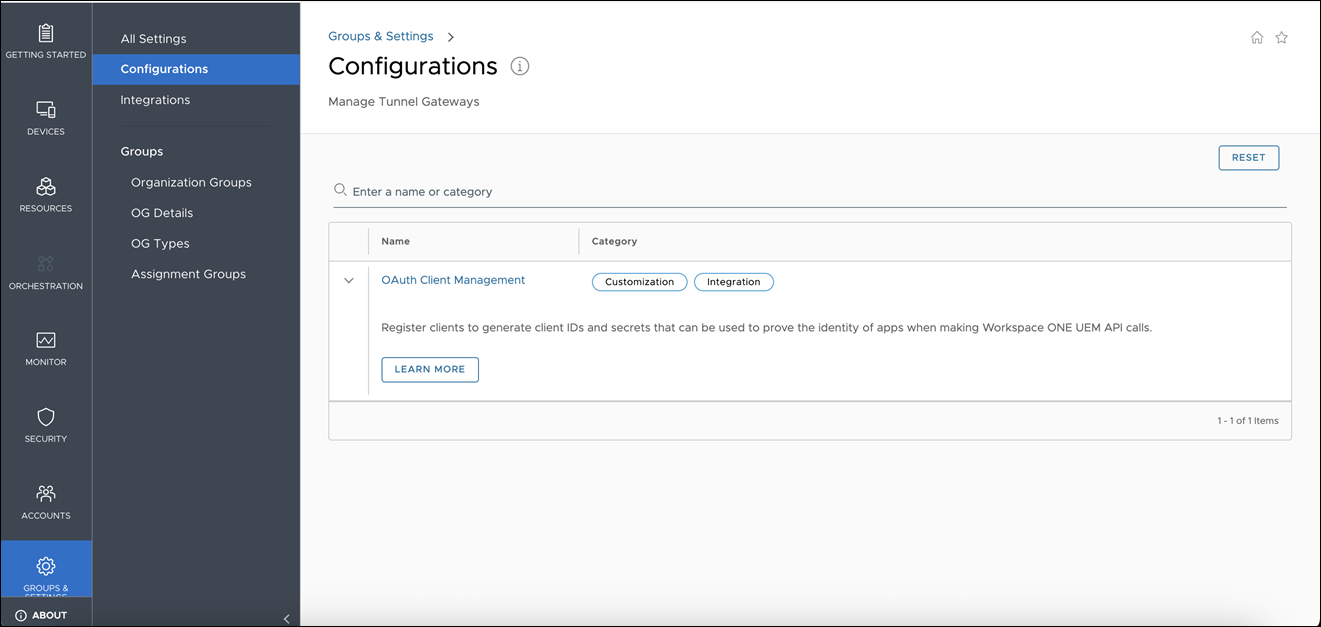Image resolution: width=1321 pixels, height=627 pixels.
Task: Open the Integrations menu item
Action: (155, 99)
